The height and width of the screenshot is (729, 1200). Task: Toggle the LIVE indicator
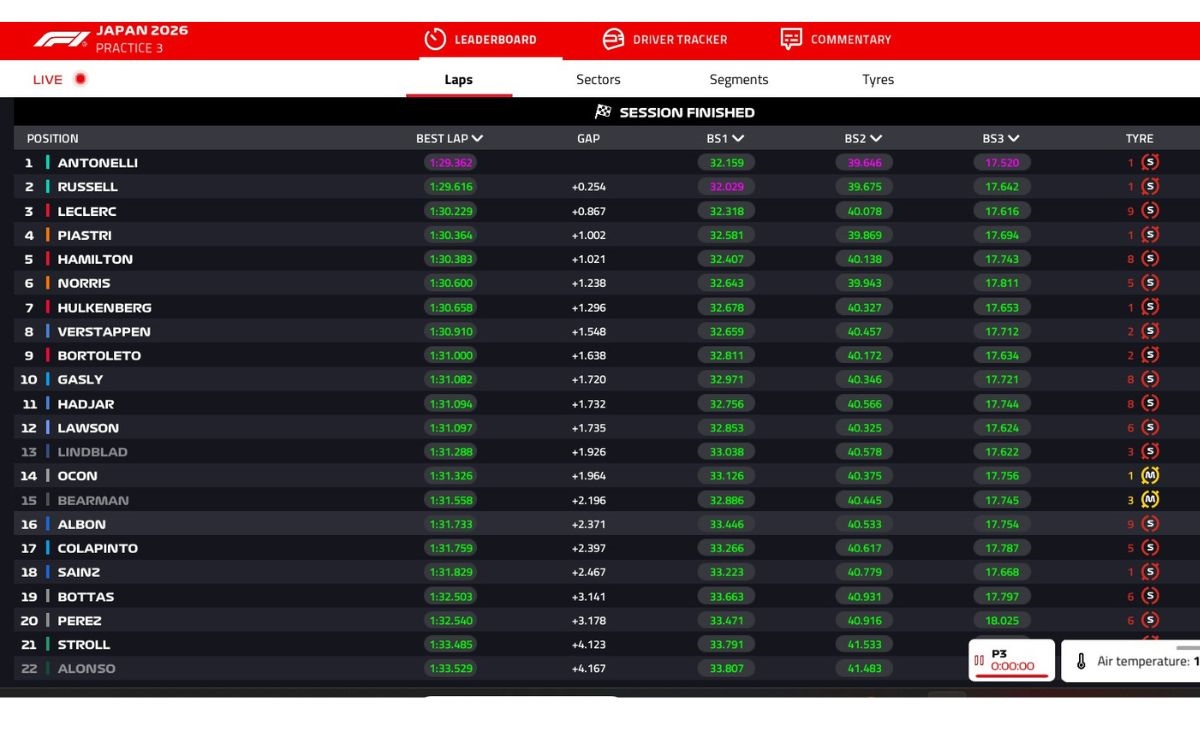(x=56, y=78)
